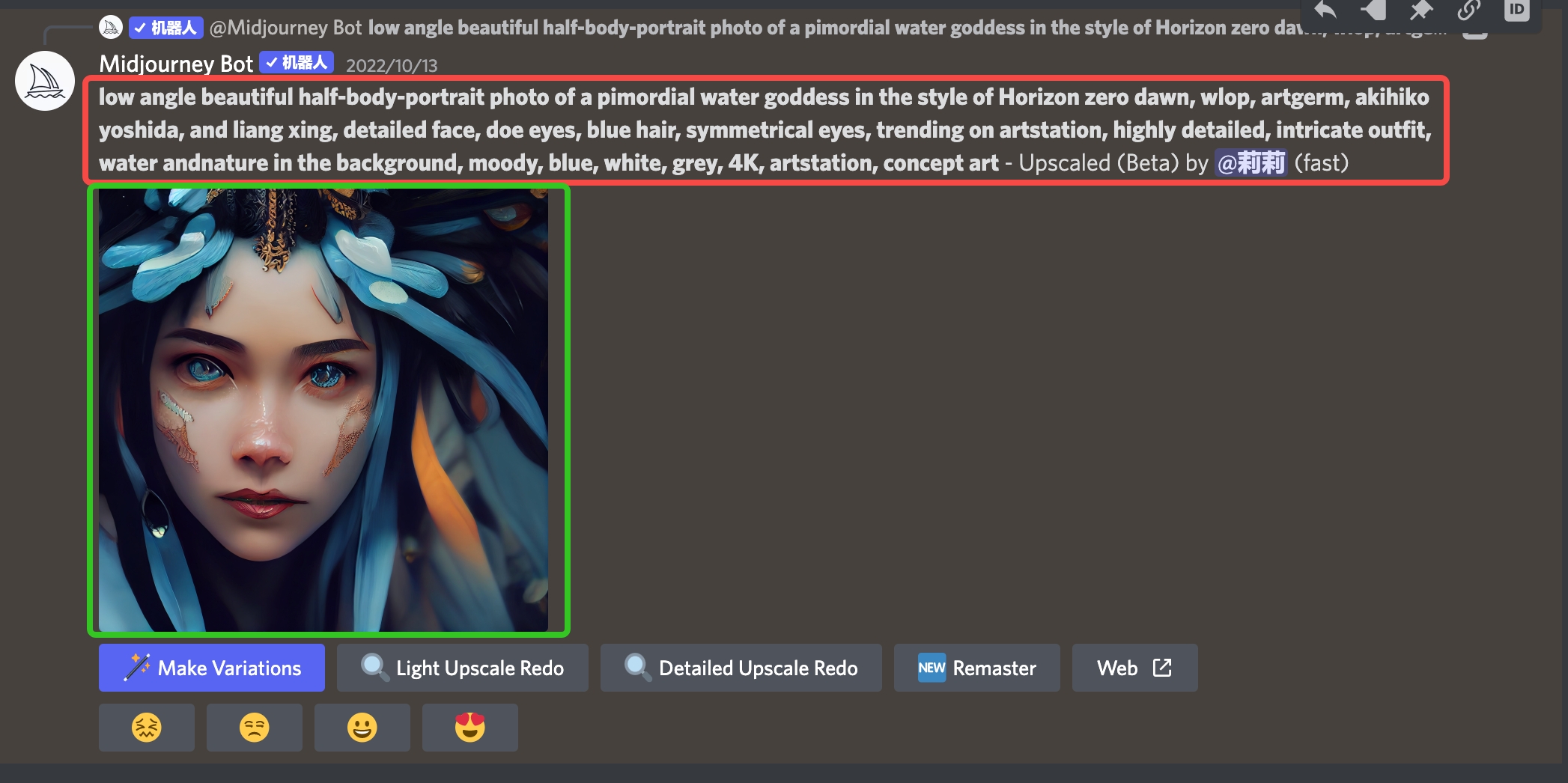Click the reply arrow icon in message toolbar
The image size is (1568, 783).
(x=1326, y=10)
